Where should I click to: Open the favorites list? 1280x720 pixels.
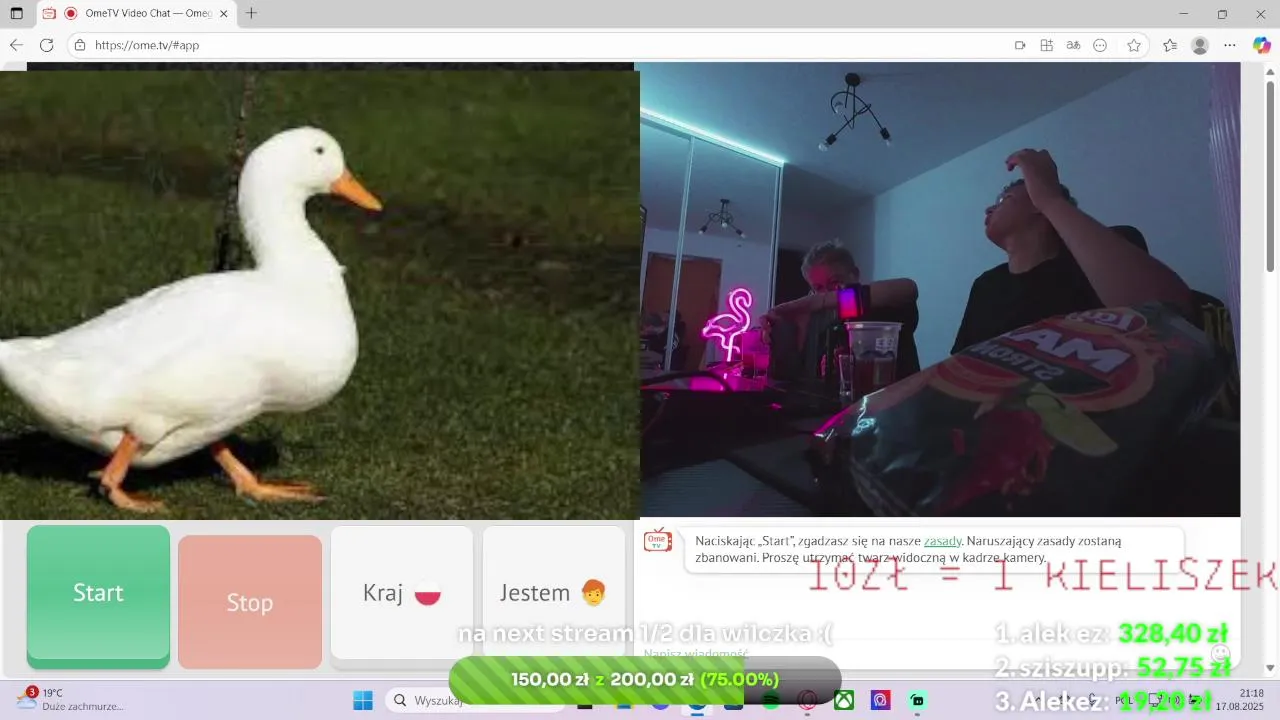[x=1170, y=45]
